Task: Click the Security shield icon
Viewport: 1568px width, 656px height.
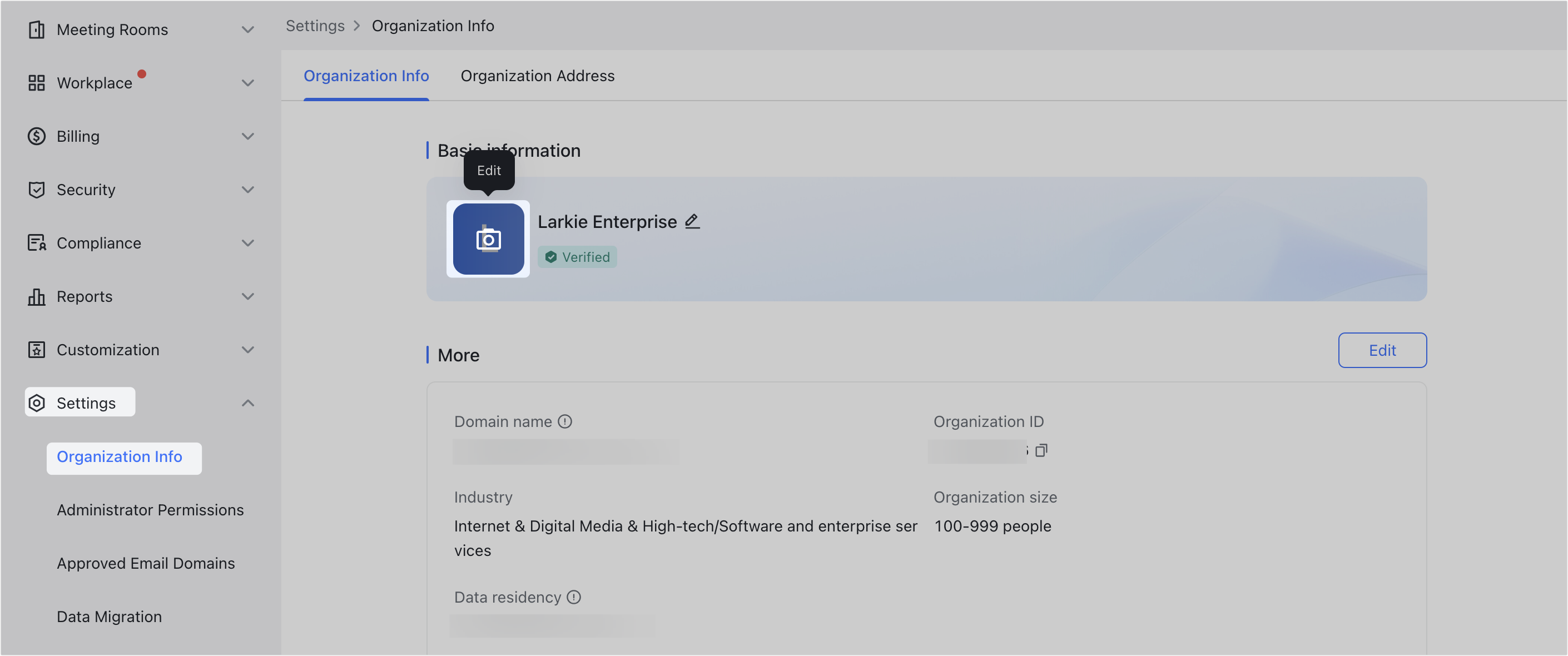Action: coord(37,189)
